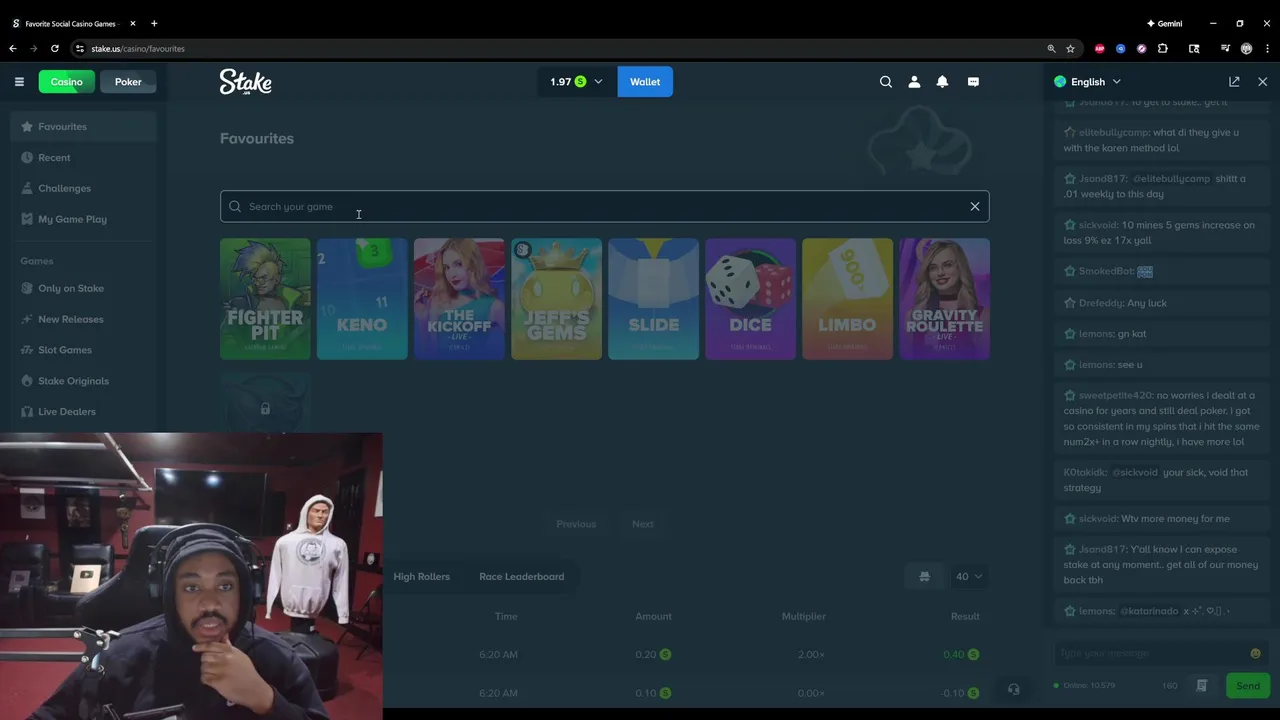The height and width of the screenshot is (720, 1280).
Task: Open Live Dealers in the sidebar
Action: (84, 412)
